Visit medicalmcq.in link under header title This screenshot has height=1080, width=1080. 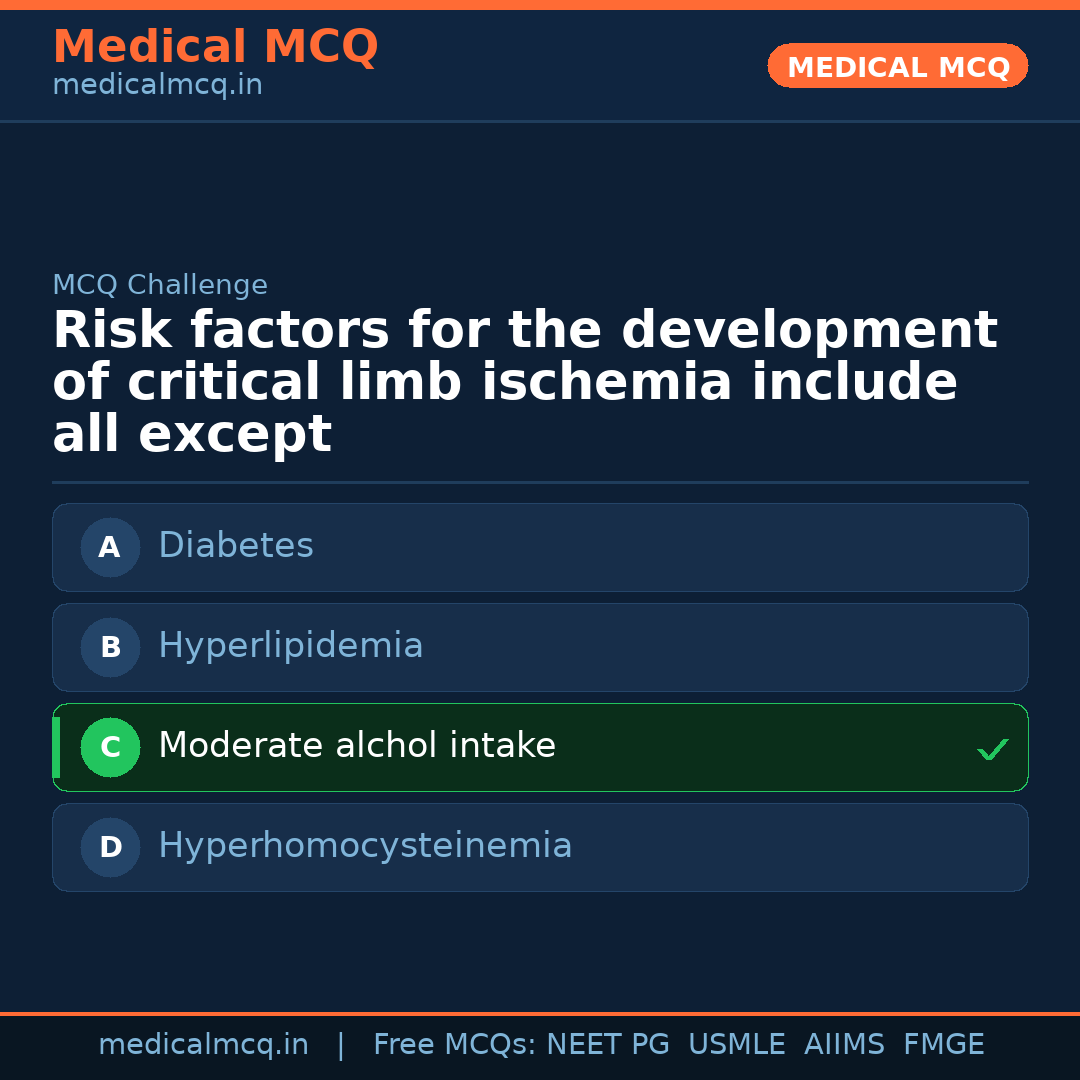click(x=157, y=86)
